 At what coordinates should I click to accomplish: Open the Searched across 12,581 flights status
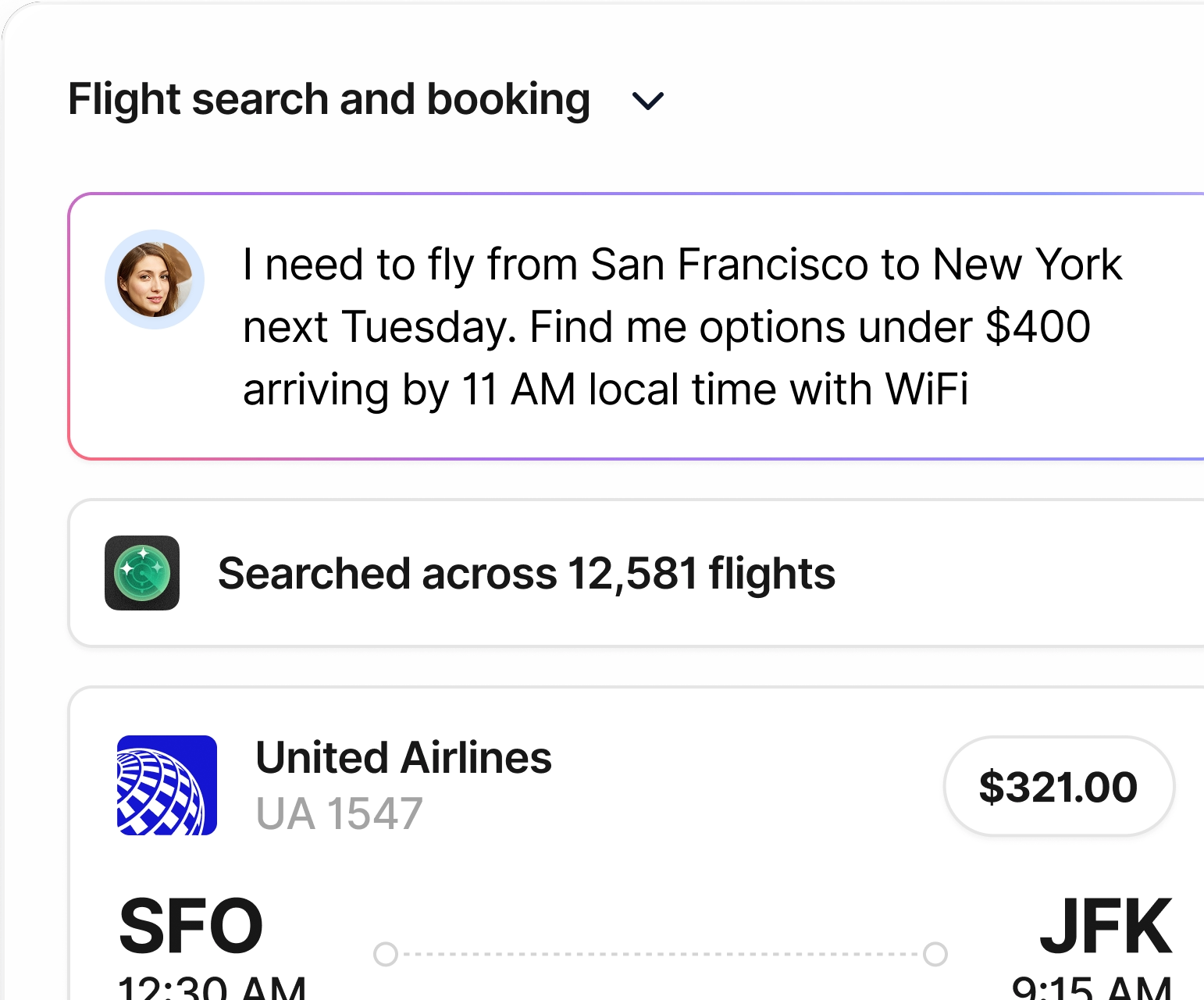pos(526,574)
